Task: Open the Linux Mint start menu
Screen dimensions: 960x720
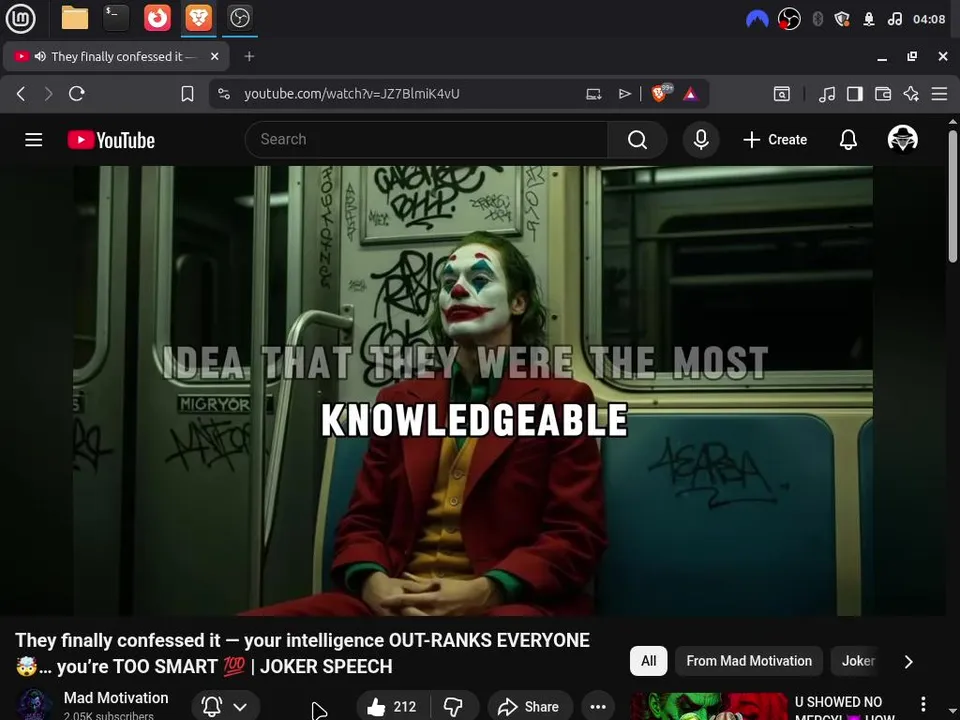Action: tap(20, 18)
